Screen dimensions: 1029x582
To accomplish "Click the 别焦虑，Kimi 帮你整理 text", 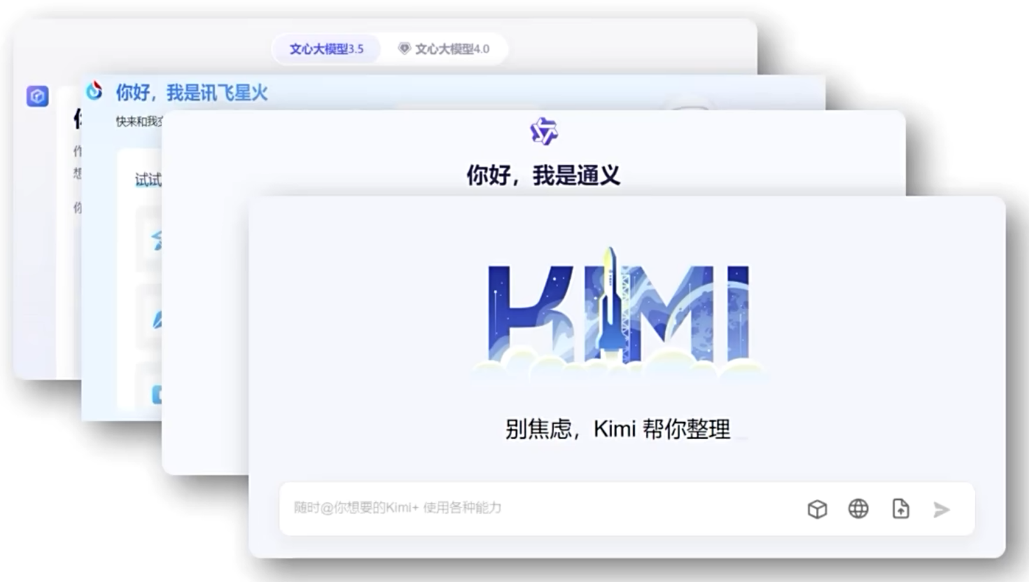I will coord(618,429).
